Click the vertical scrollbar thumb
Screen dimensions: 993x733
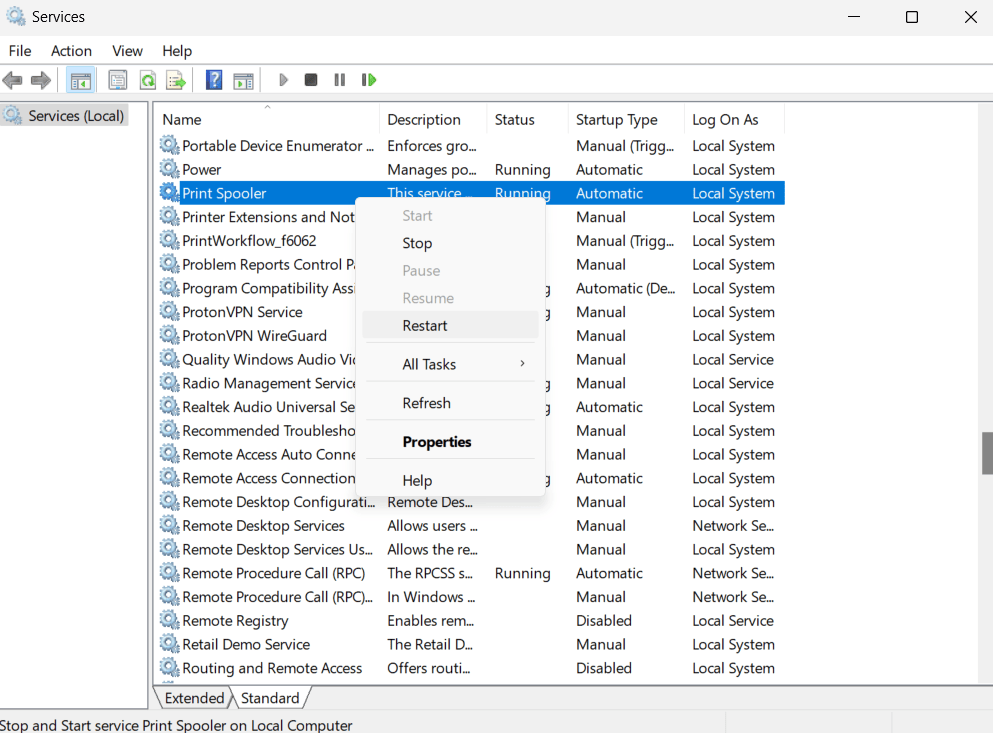[x=986, y=452]
